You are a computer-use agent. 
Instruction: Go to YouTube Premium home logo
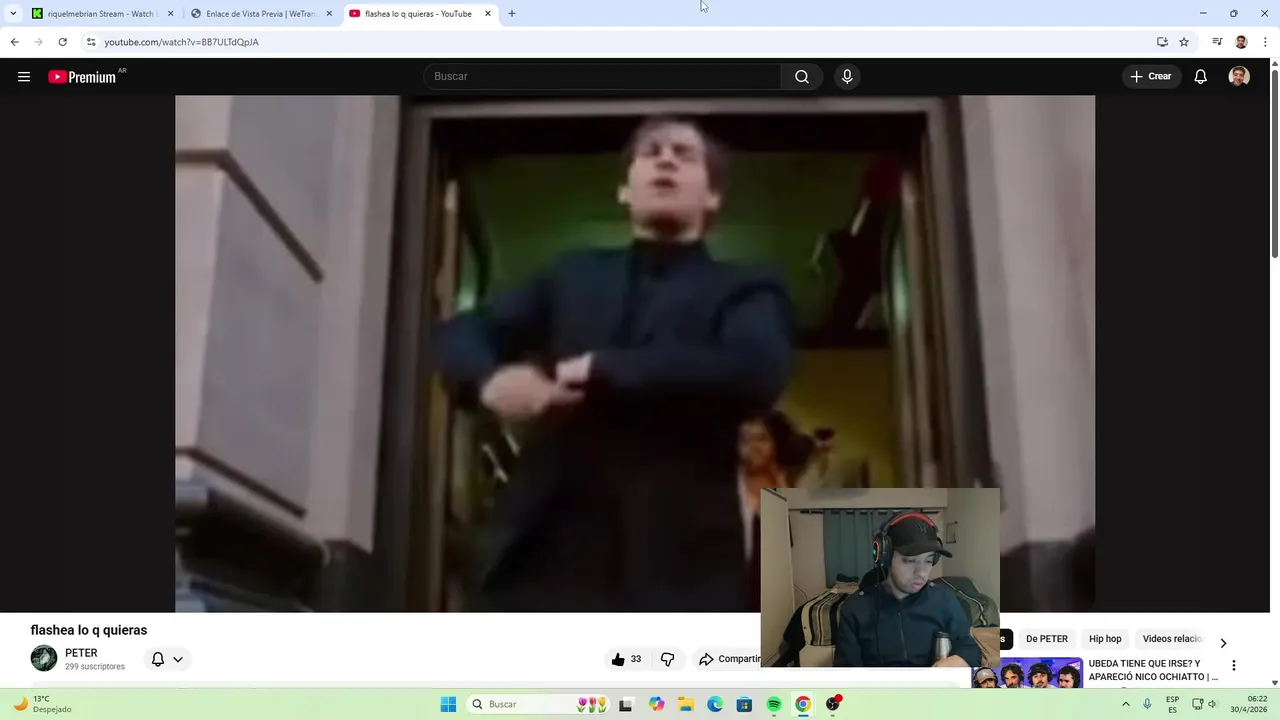[x=84, y=77]
